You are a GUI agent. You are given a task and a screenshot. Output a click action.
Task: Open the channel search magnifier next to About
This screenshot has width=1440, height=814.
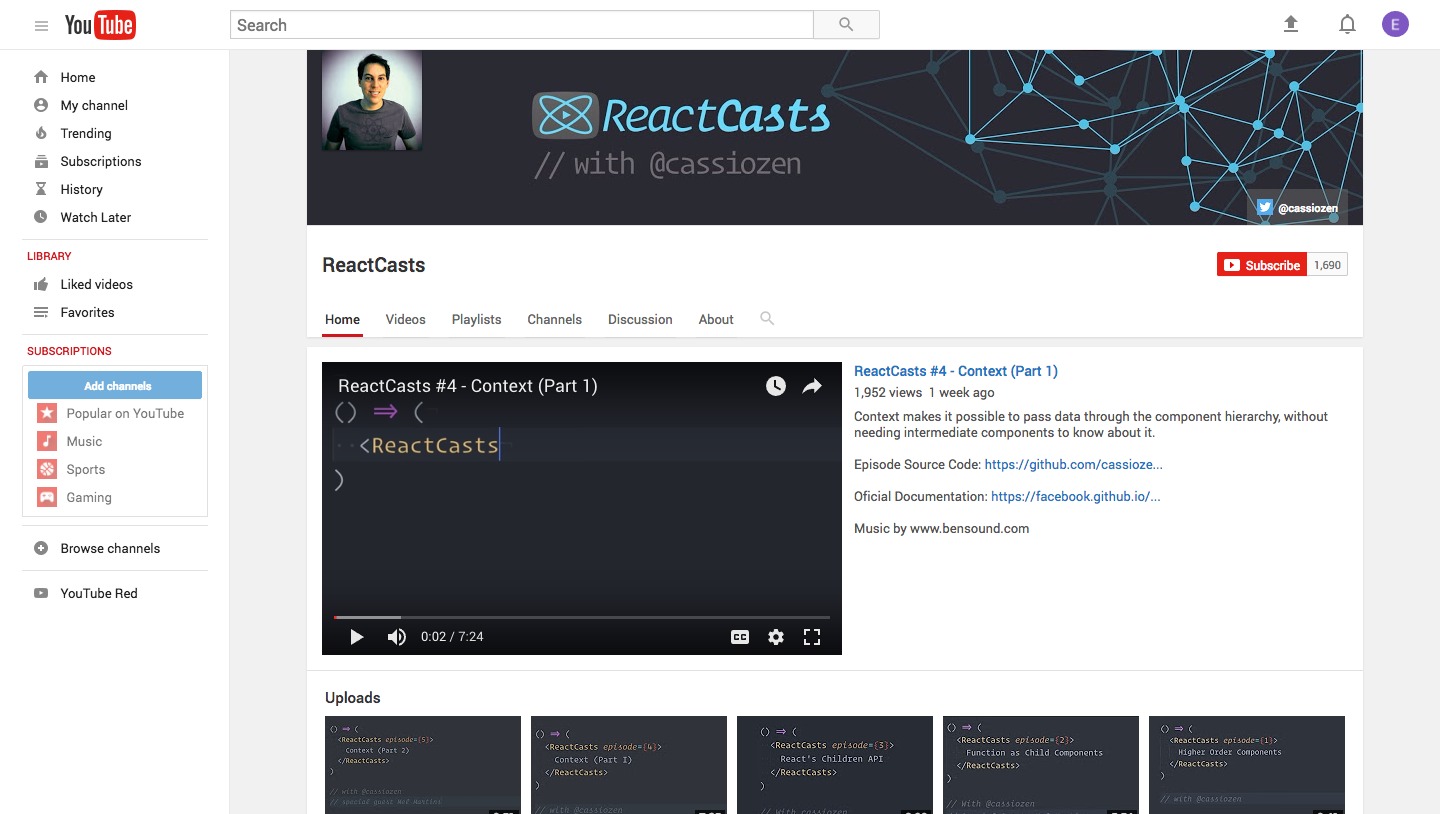click(766, 318)
